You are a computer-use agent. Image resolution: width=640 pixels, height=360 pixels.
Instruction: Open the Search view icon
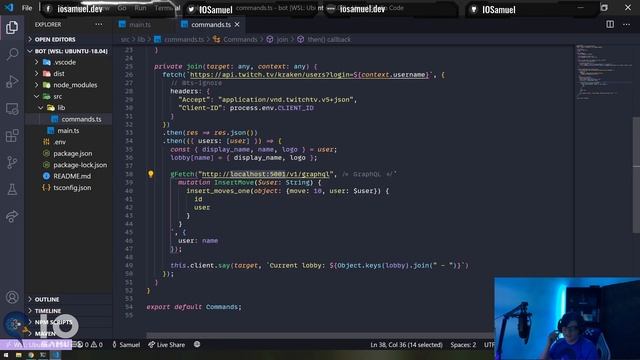coord(12,54)
